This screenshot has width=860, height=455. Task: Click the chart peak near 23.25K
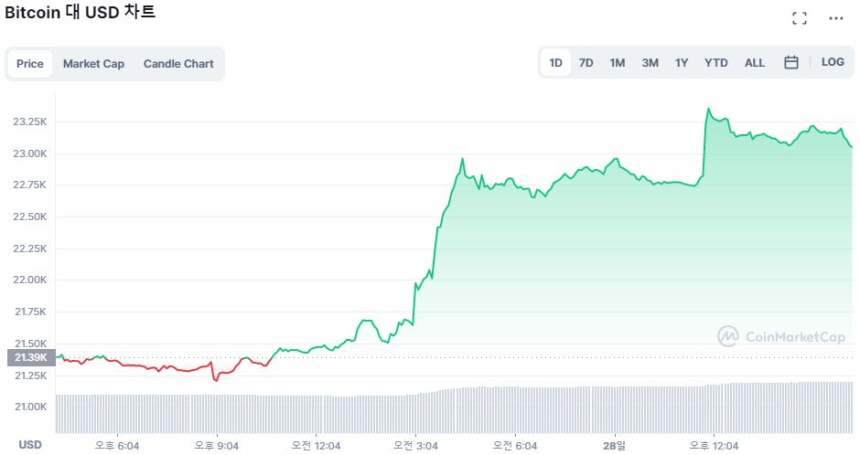pos(708,109)
